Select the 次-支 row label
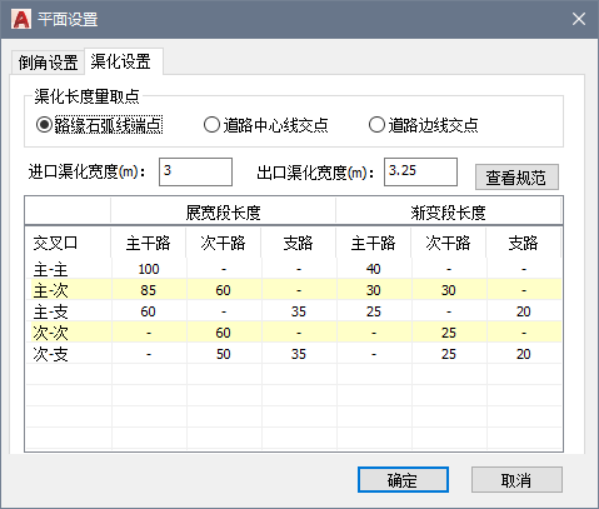 tap(51, 354)
